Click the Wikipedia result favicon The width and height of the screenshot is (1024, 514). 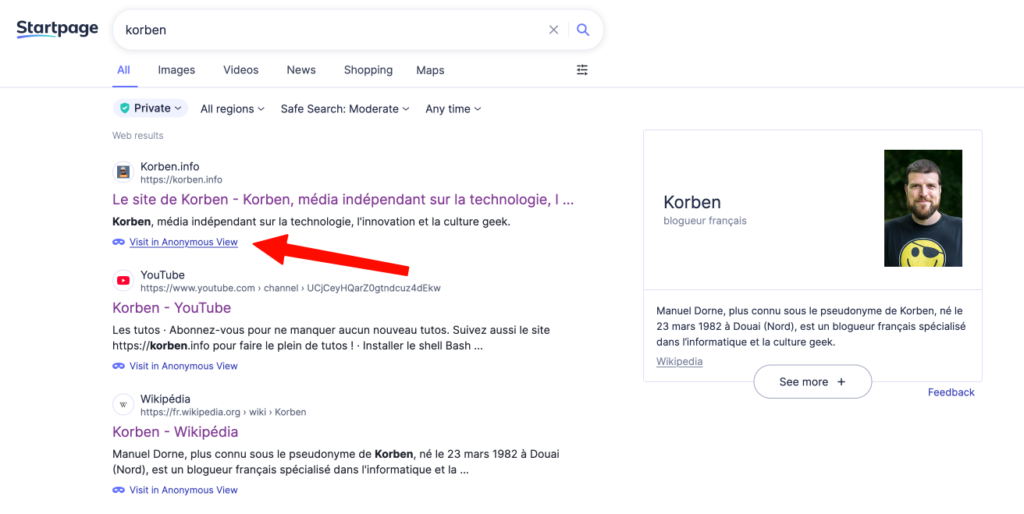(x=123, y=405)
